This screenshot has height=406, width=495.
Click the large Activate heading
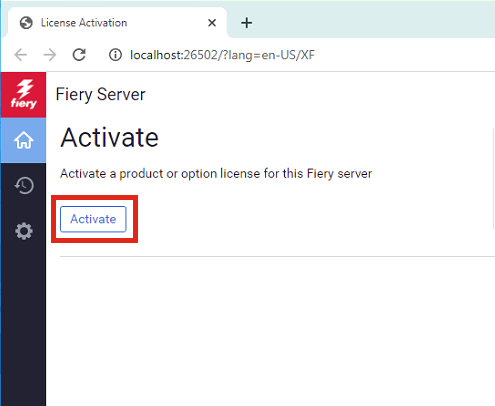109,137
